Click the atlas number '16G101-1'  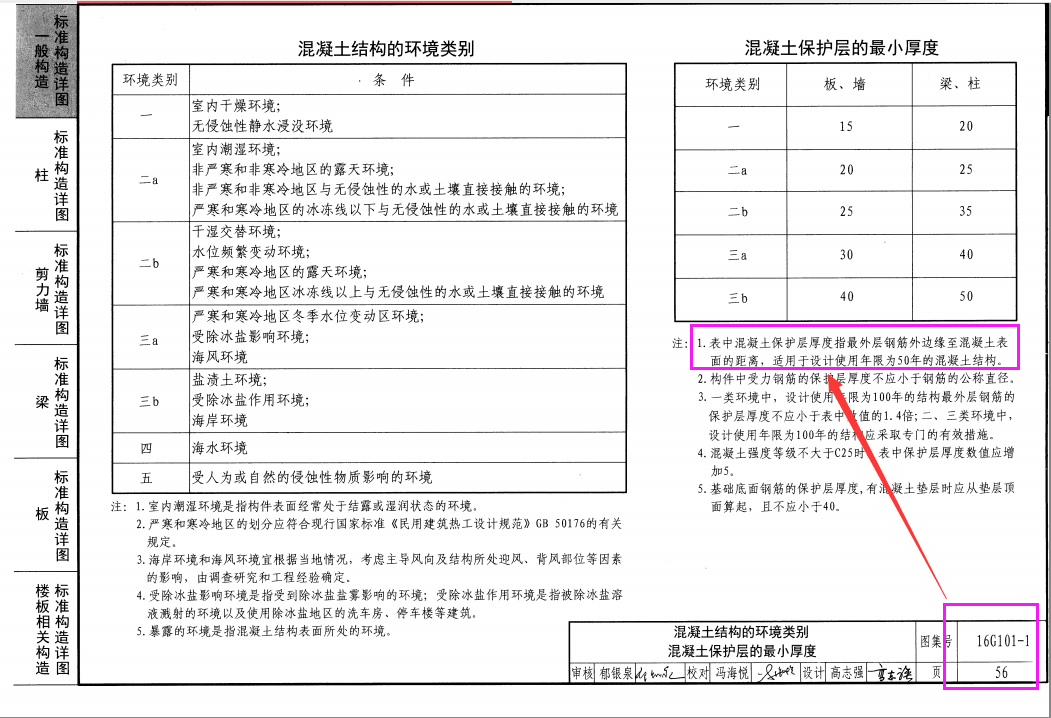pyautogui.click(x=1003, y=641)
